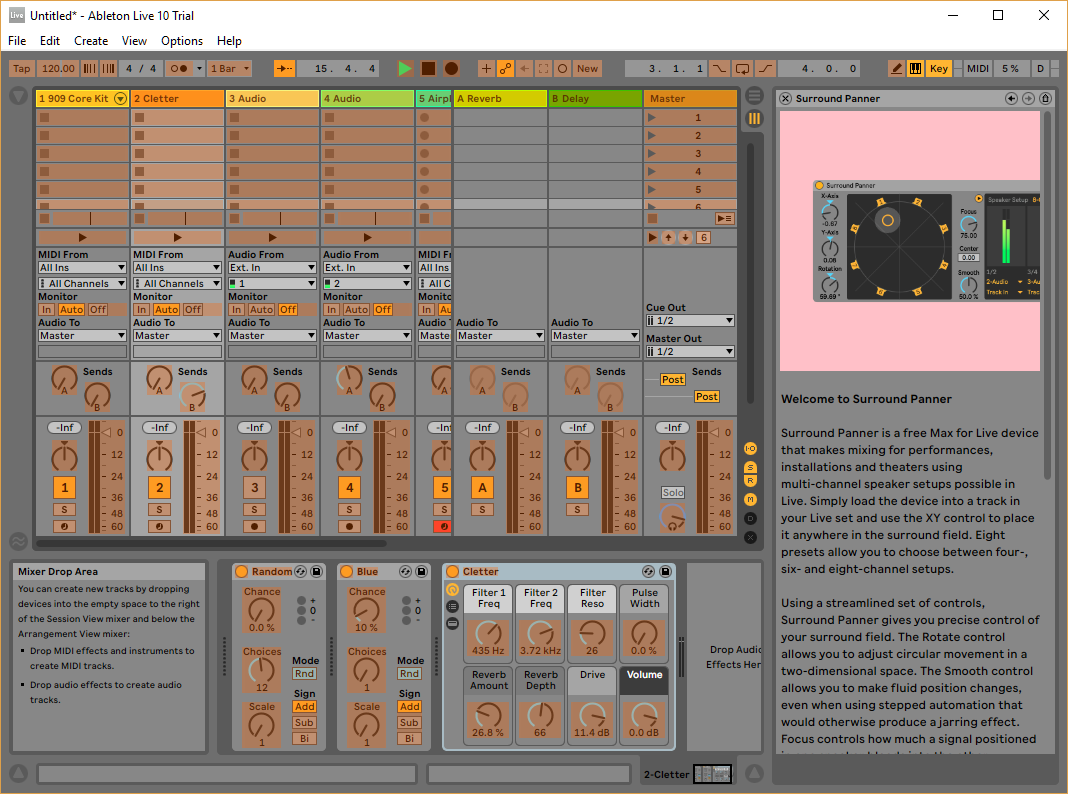The image size is (1068, 794).
Task: Toggle Capture MIDI button
Action: point(543,68)
